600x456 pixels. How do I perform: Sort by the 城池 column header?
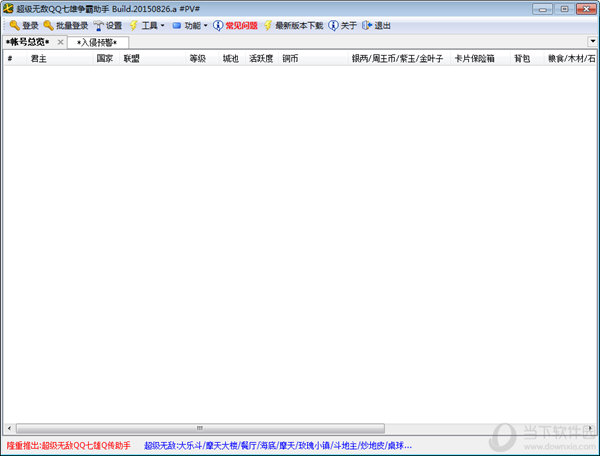[x=231, y=59]
